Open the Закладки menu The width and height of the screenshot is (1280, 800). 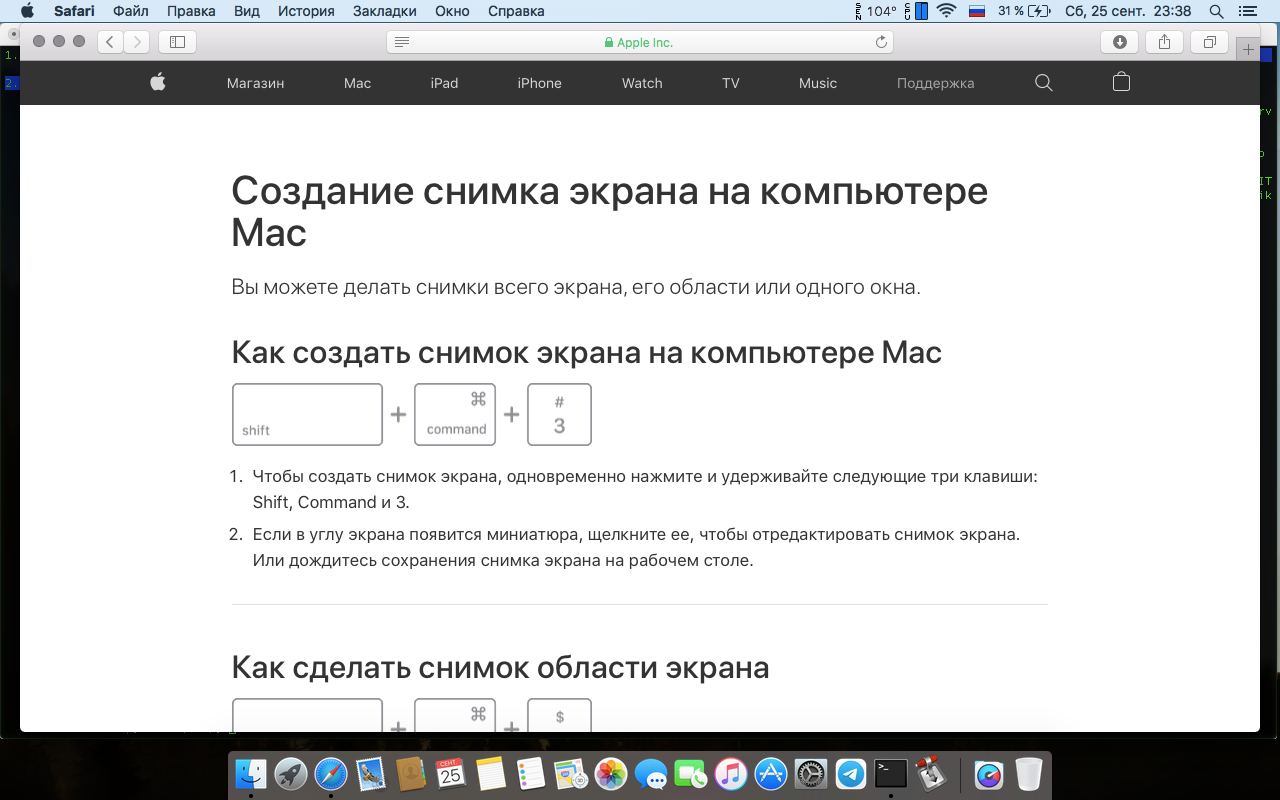pos(385,11)
